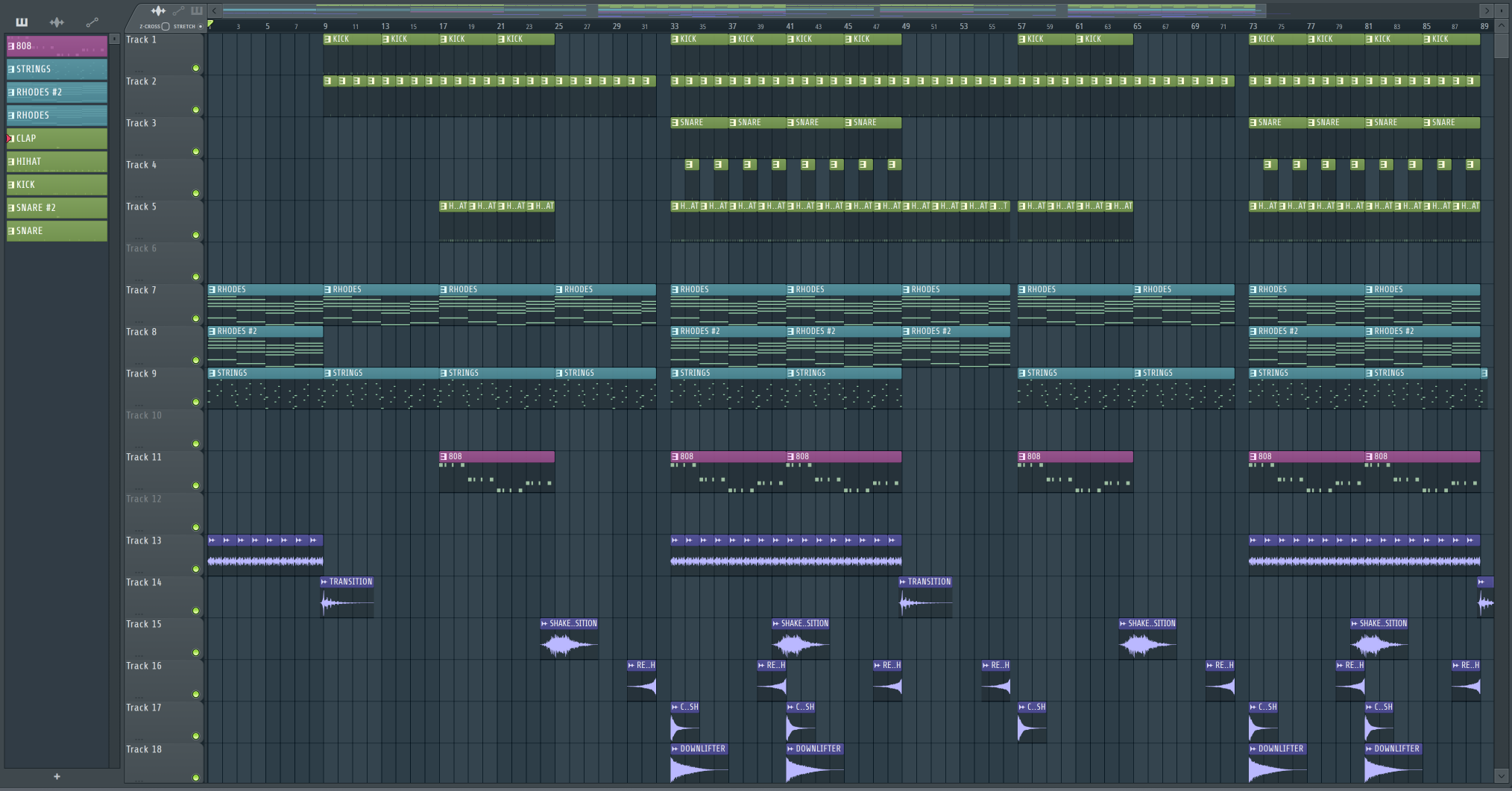Show automation clips in the picker panel
The width and height of the screenshot is (1512, 791).
point(92,22)
